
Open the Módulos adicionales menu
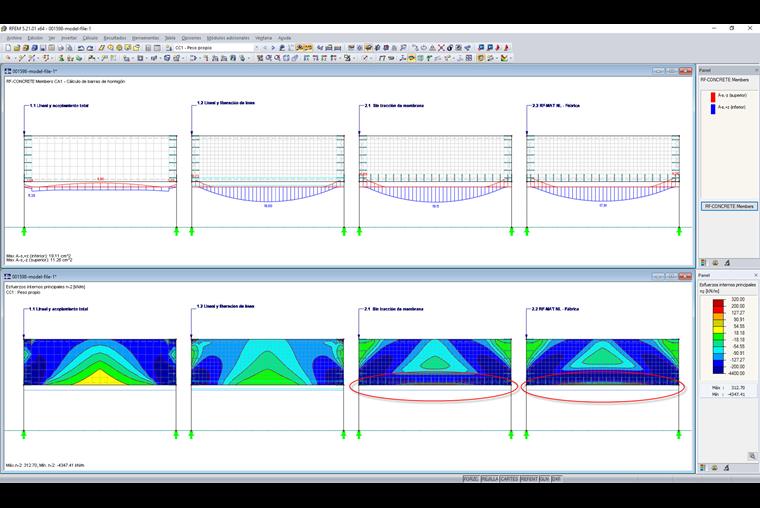pyautogui.click(x=228, y=38)
